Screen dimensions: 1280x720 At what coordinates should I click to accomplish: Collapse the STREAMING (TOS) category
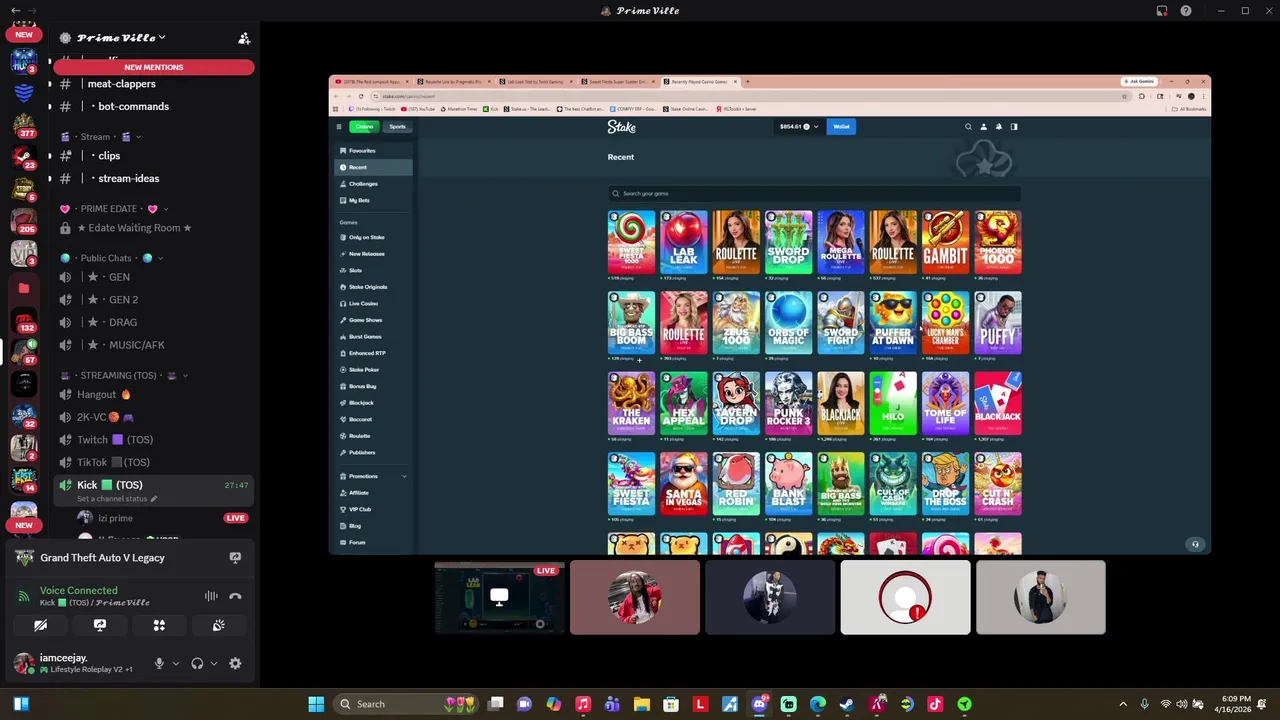coord(185,376)
